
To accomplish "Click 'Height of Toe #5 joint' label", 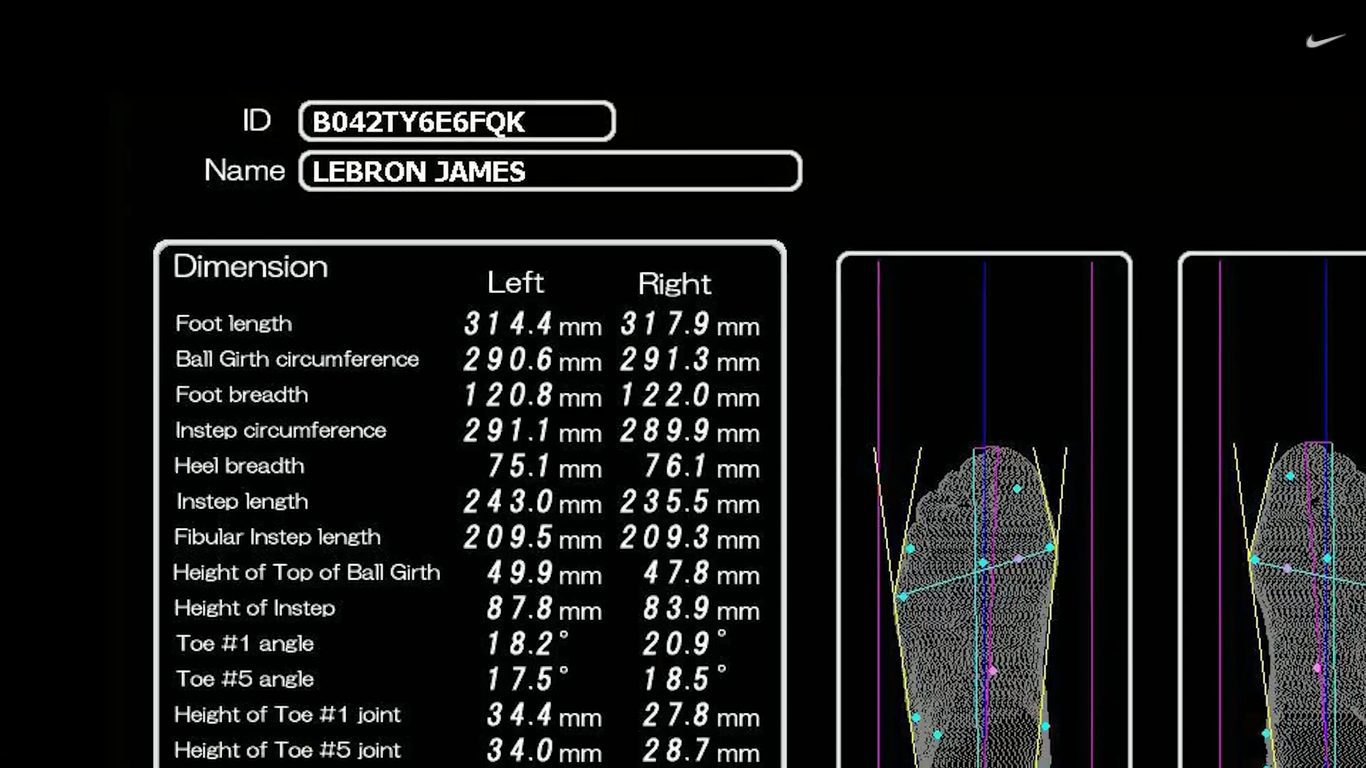I will pyautogui.click(x=288, y=750).
